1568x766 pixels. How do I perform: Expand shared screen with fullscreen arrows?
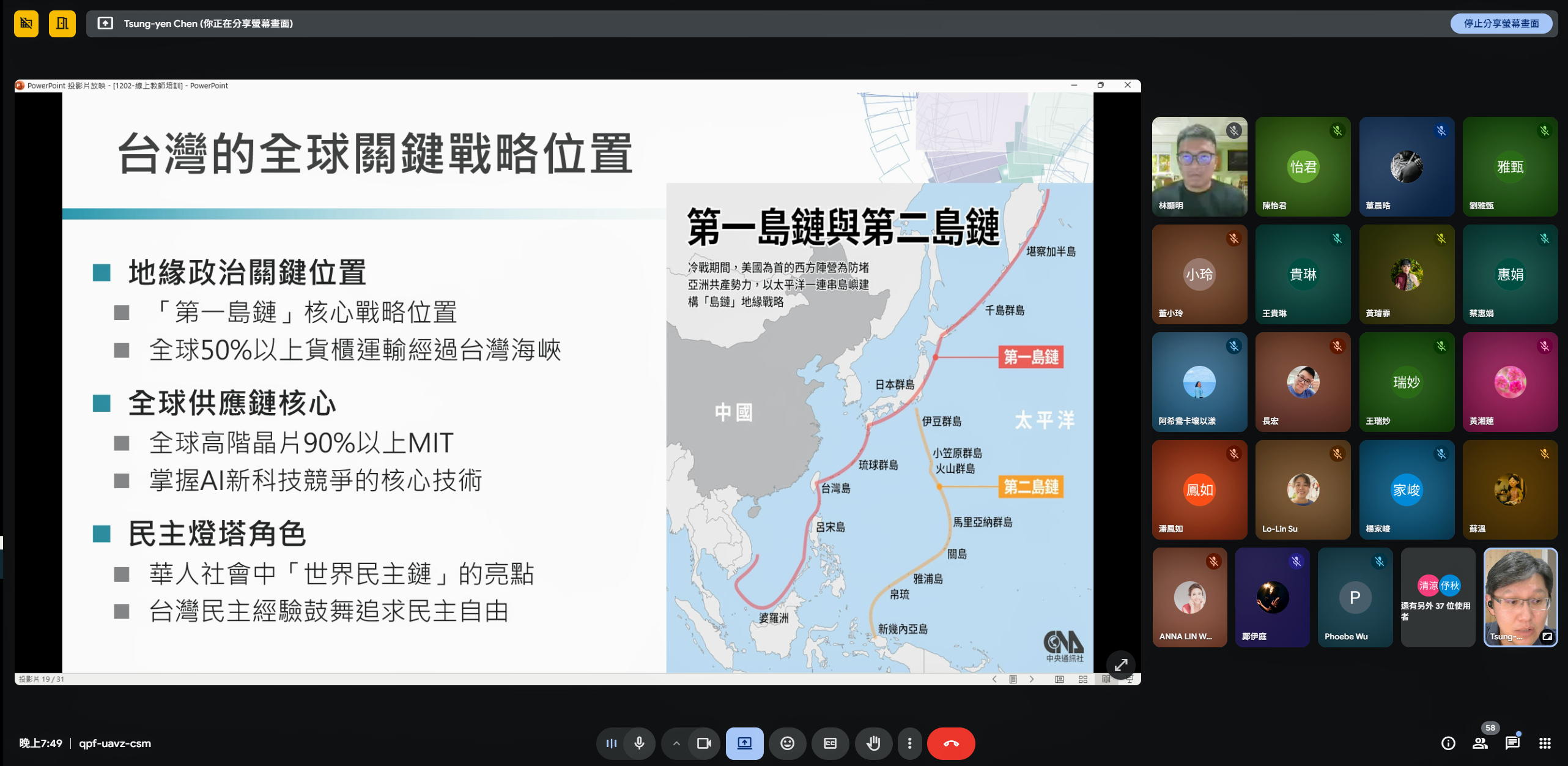pyautogui.click(x=1120, y=664)
